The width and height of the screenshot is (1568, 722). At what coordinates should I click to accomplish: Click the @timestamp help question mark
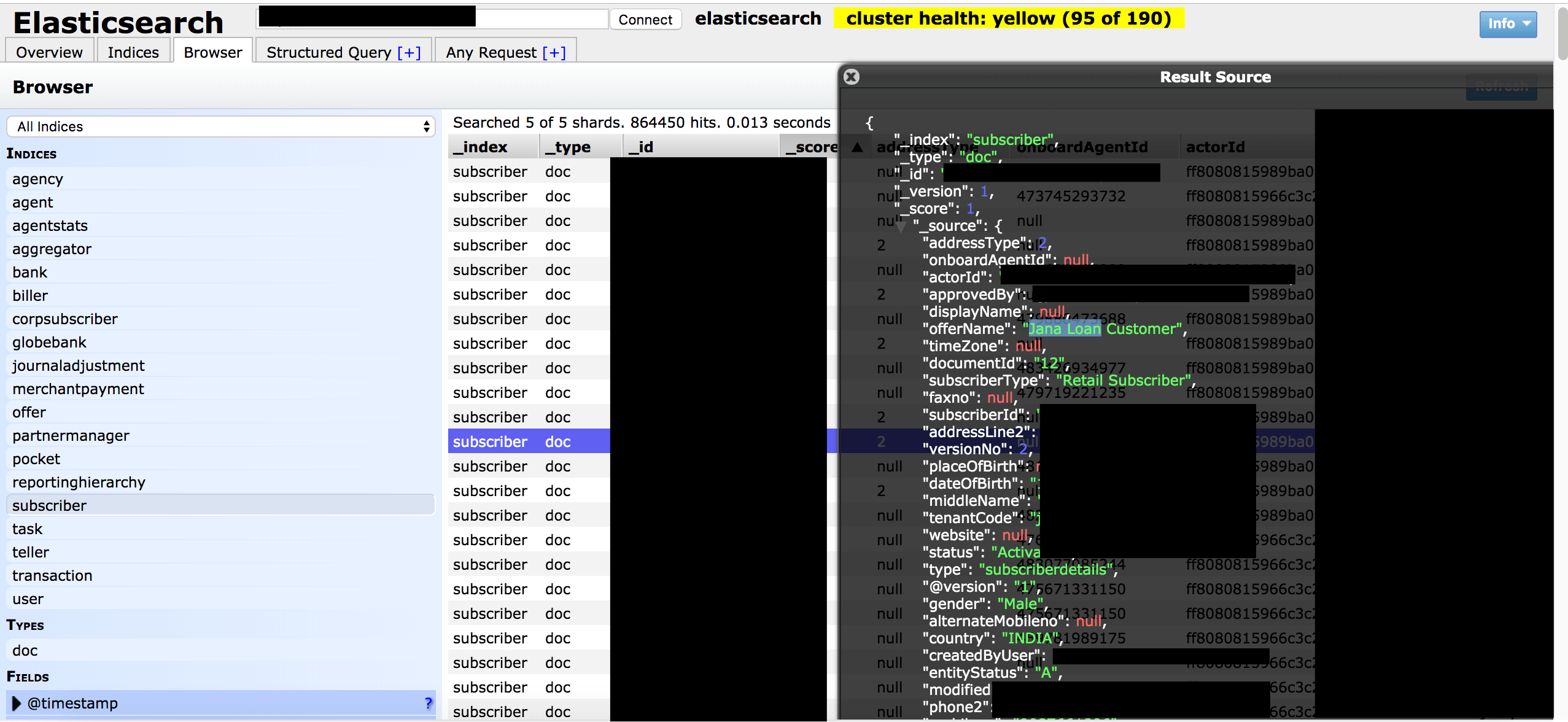[428, 703]
